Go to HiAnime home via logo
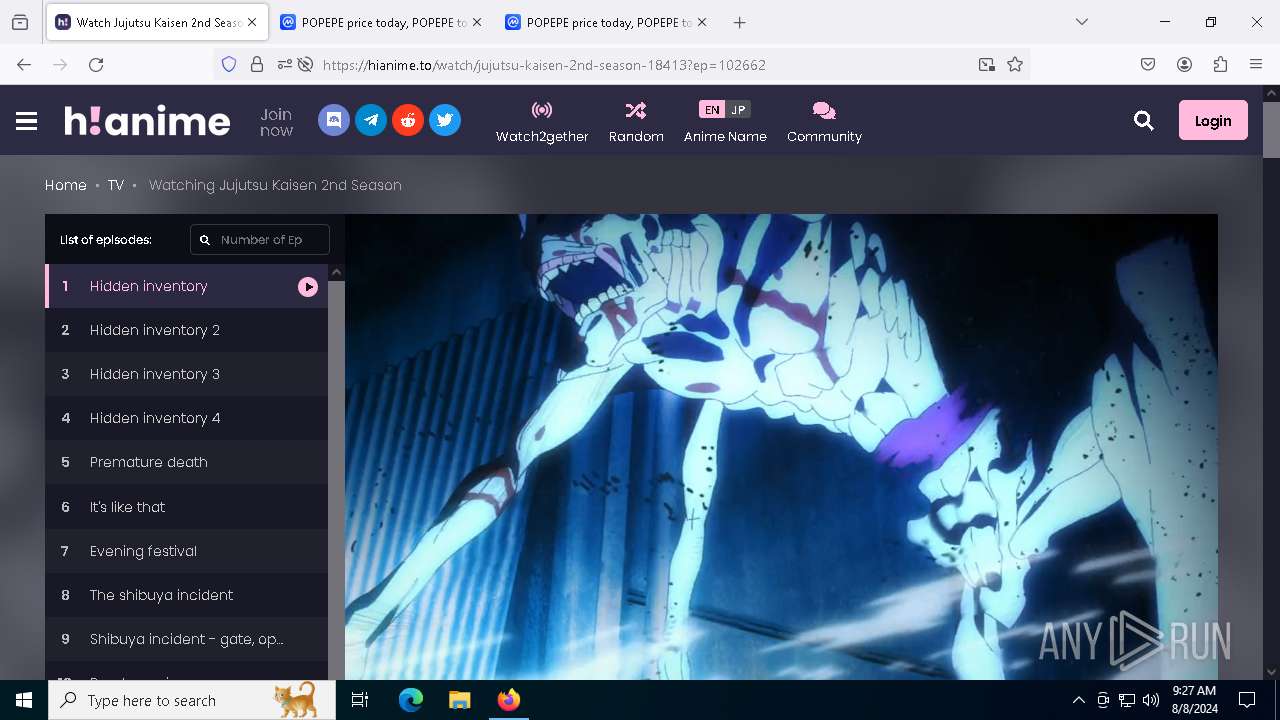Viewport: 1280px width, 720px height. tap(148, 121)
